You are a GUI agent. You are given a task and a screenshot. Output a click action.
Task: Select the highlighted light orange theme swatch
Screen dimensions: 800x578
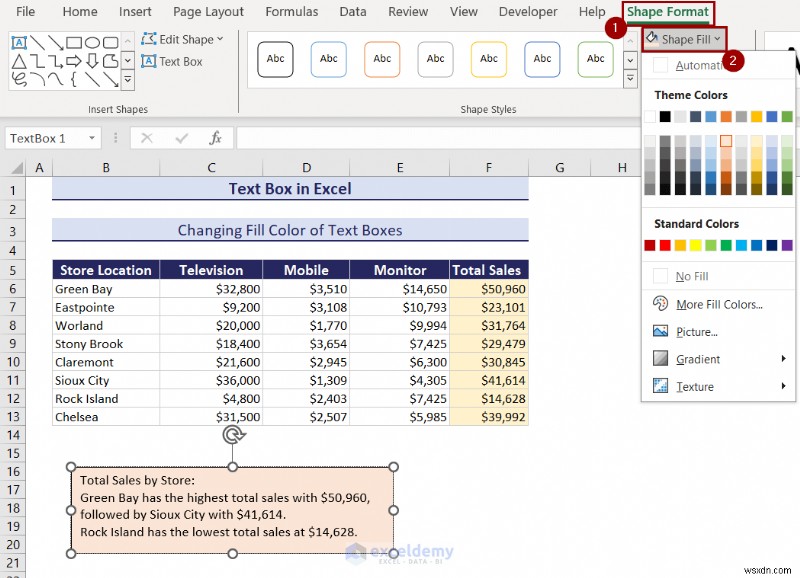click(726, 141)
